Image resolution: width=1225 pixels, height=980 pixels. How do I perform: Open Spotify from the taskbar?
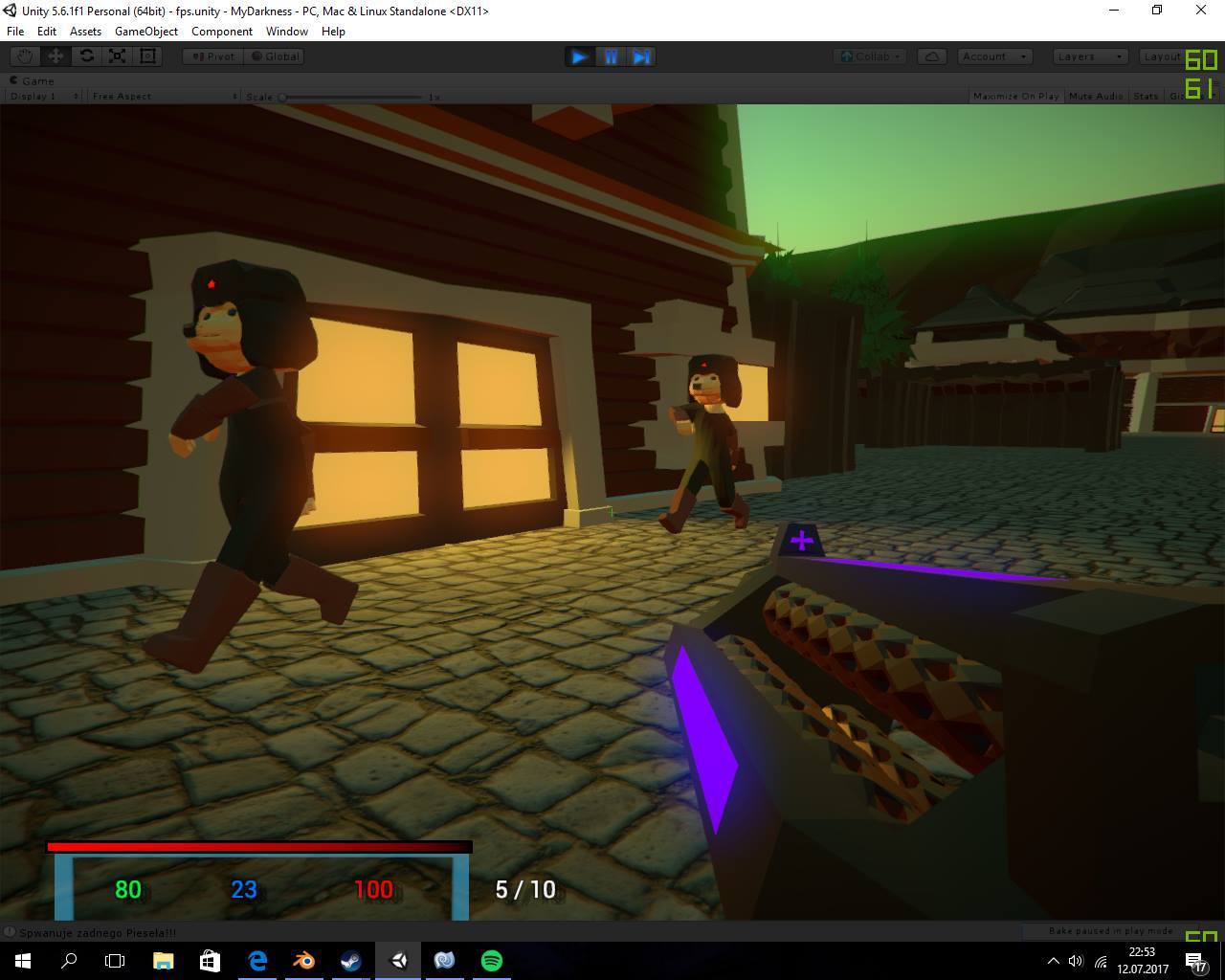[x=492, y=961]
